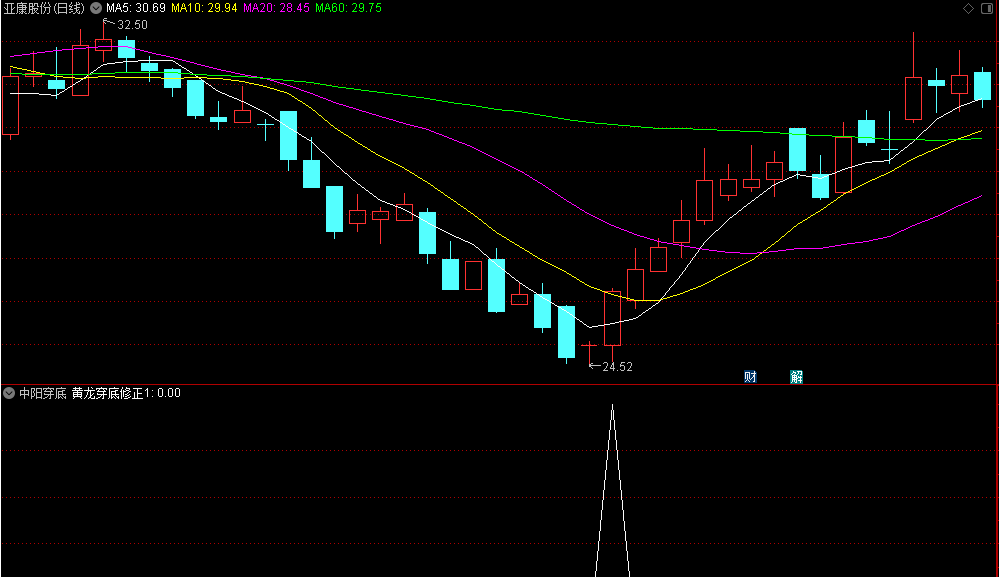The height and width of the screenshot is (577, 999).
Task: Open the 解 analysis marker icon
Action: coord(796,376)
